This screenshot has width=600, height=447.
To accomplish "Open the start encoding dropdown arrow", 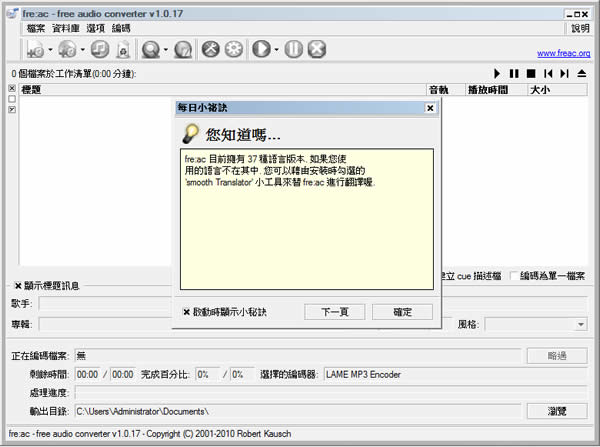I will 276,50.
